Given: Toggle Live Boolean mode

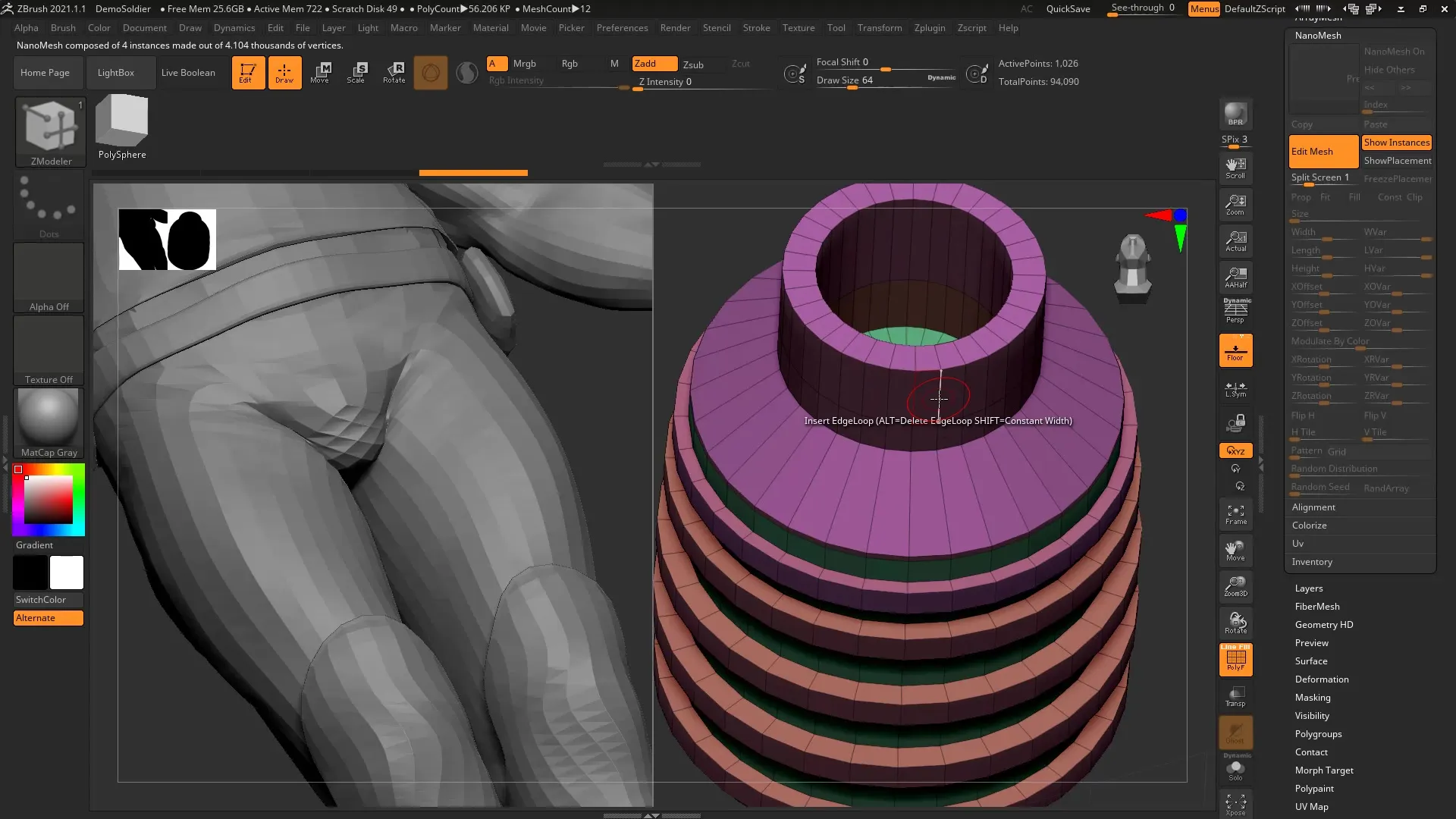Looking at the screenshot, I should (x=188, y=73).
